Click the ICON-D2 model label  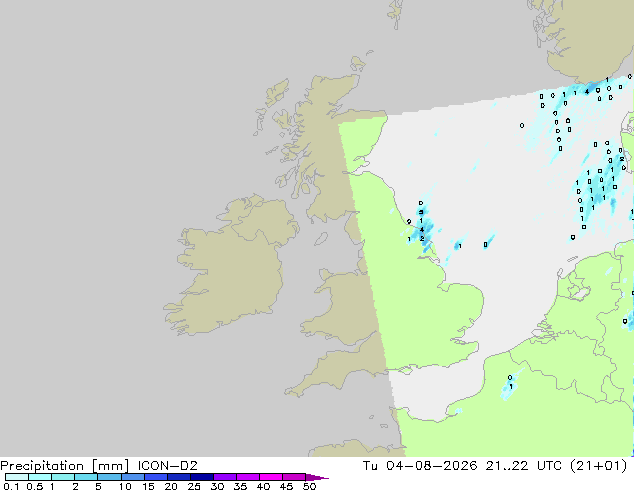tap(167, 466)
